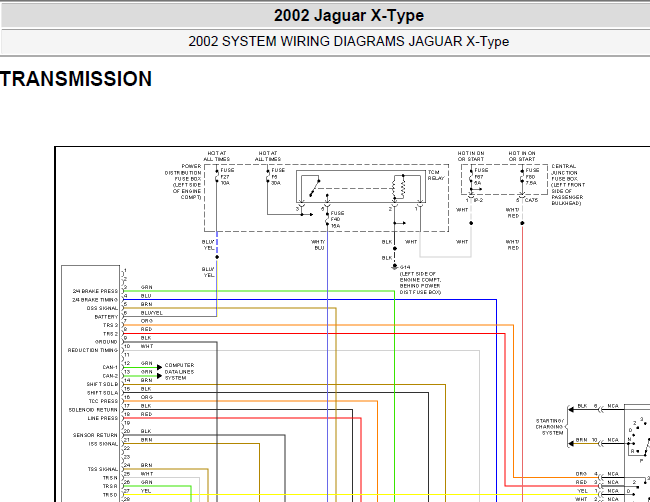Click the "WHT" wire color at pin 10
The height and width of the screenshot is (502, 650).
pos(147,346)
